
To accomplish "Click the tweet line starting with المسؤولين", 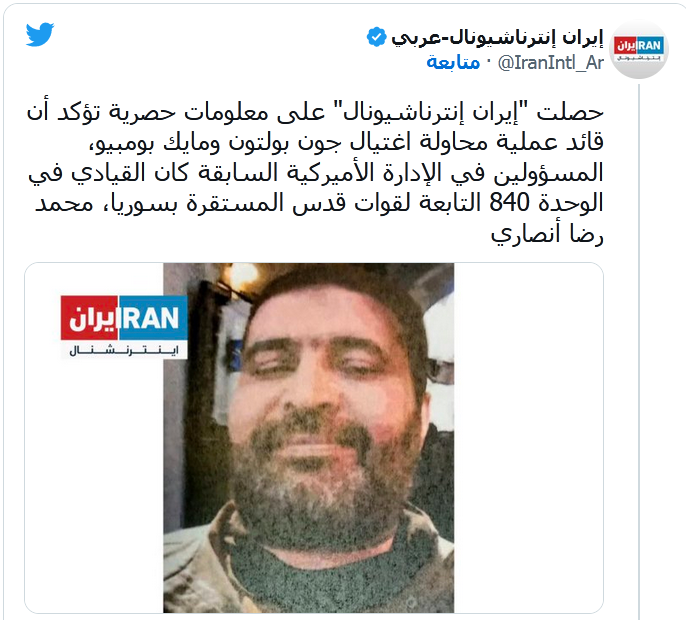I will [316, 172].
